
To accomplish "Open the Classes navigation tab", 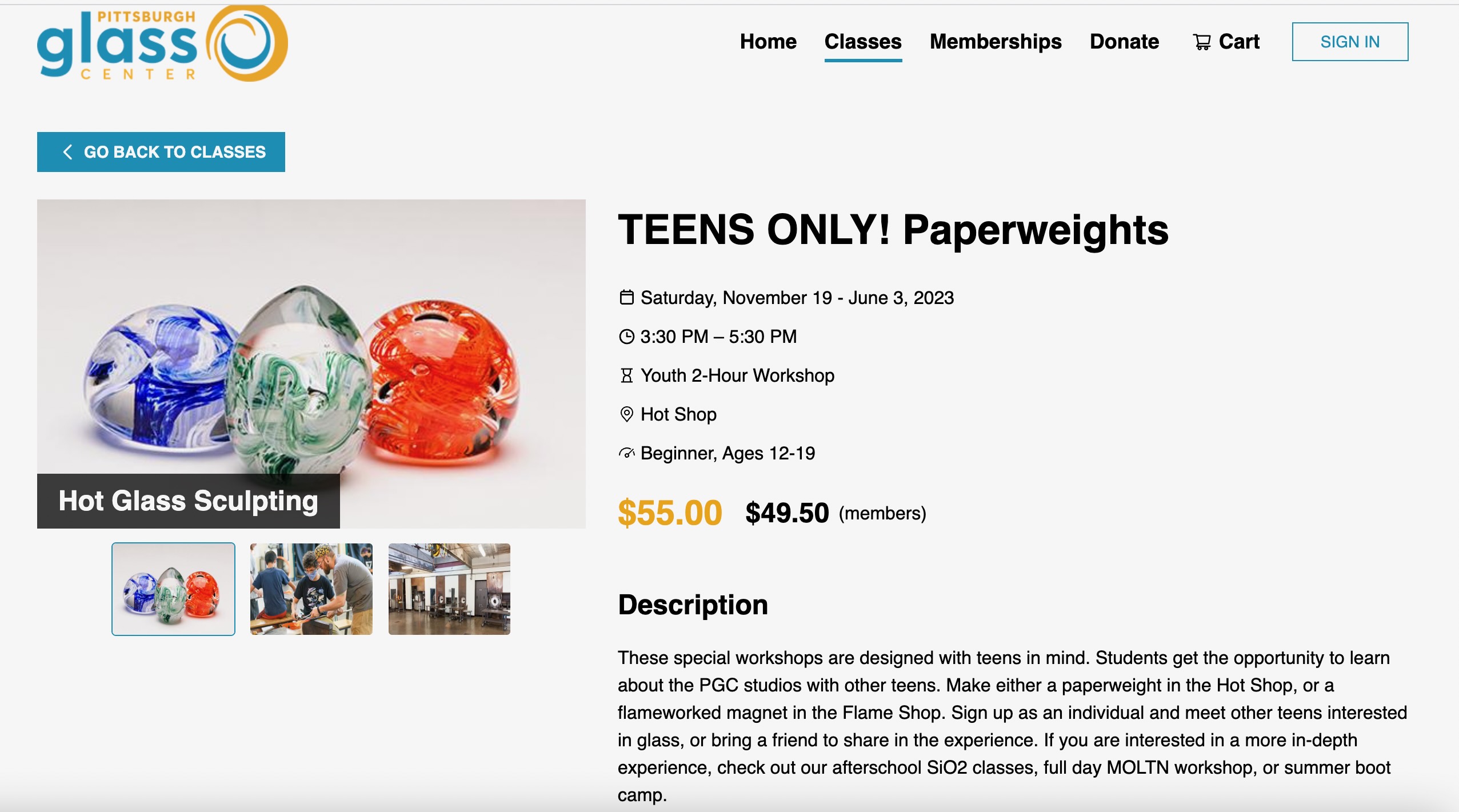I will (x=862, y=42).
